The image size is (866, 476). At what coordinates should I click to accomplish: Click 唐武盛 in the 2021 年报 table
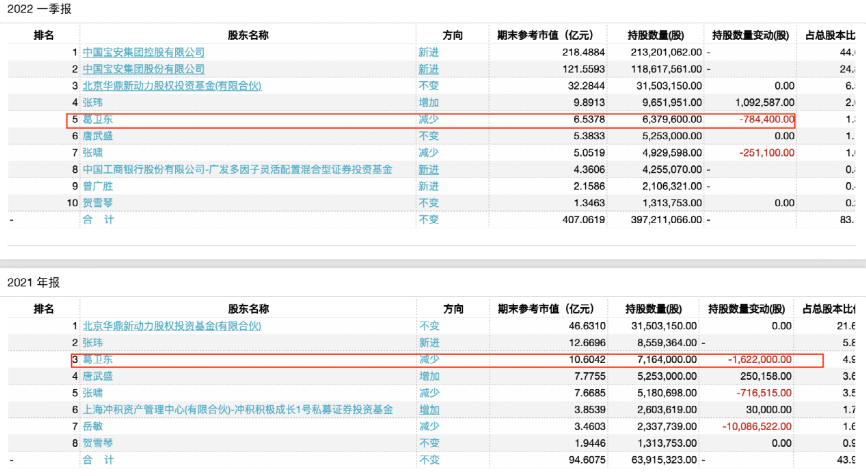coord(96,376)
